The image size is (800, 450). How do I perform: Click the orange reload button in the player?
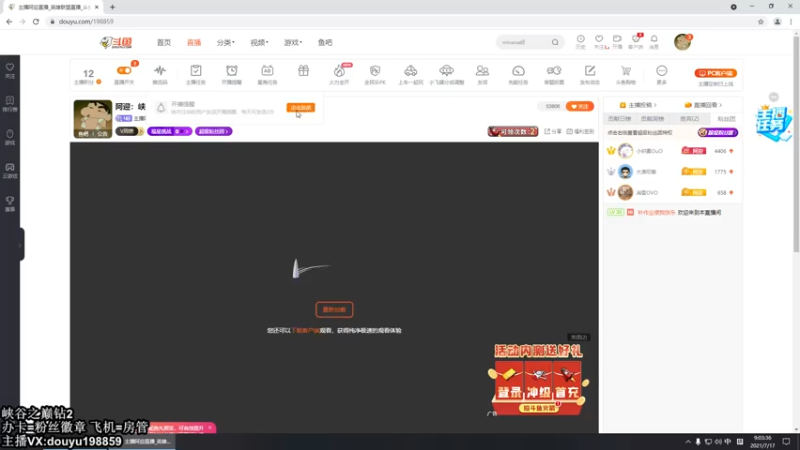334,310
